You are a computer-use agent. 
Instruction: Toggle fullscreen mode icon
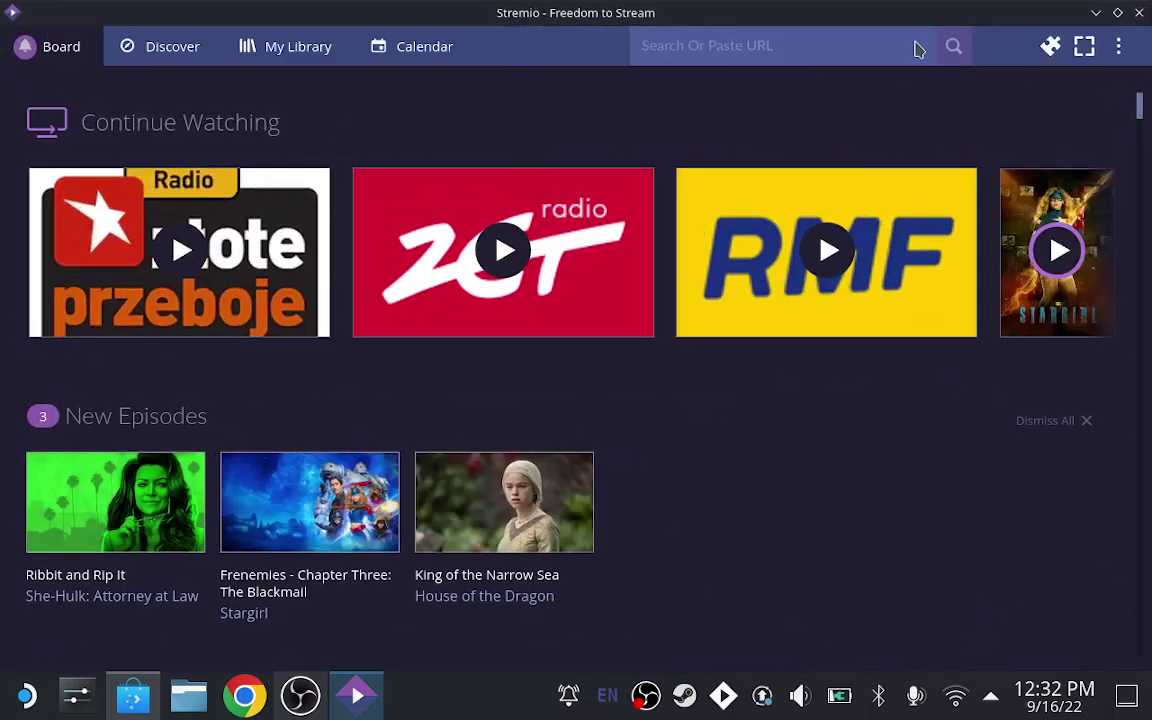point(1084,46)
